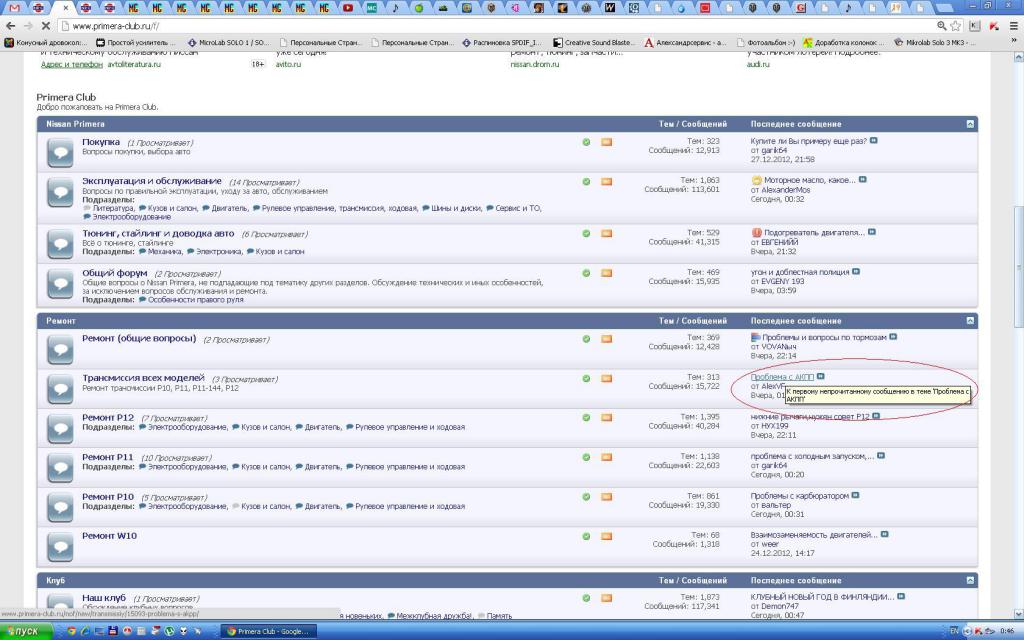The width and height of the screenshot is (1024, 640).
Task: Click the EN language indicator in the tray
Action: tap(954, 631)
